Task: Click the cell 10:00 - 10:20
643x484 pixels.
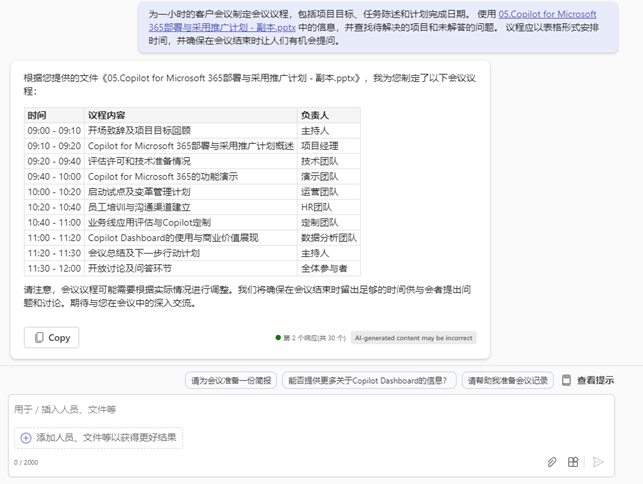Action: (54, 192)
